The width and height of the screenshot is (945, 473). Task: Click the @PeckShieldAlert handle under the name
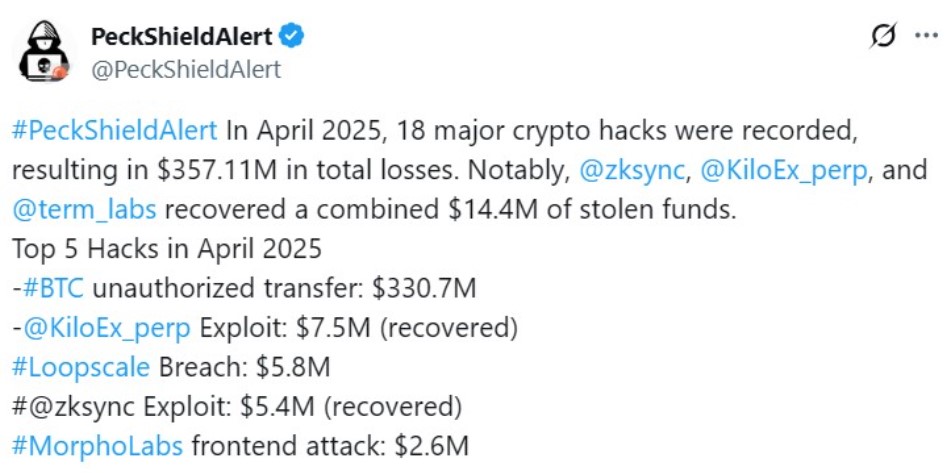(x=186, y=69)
